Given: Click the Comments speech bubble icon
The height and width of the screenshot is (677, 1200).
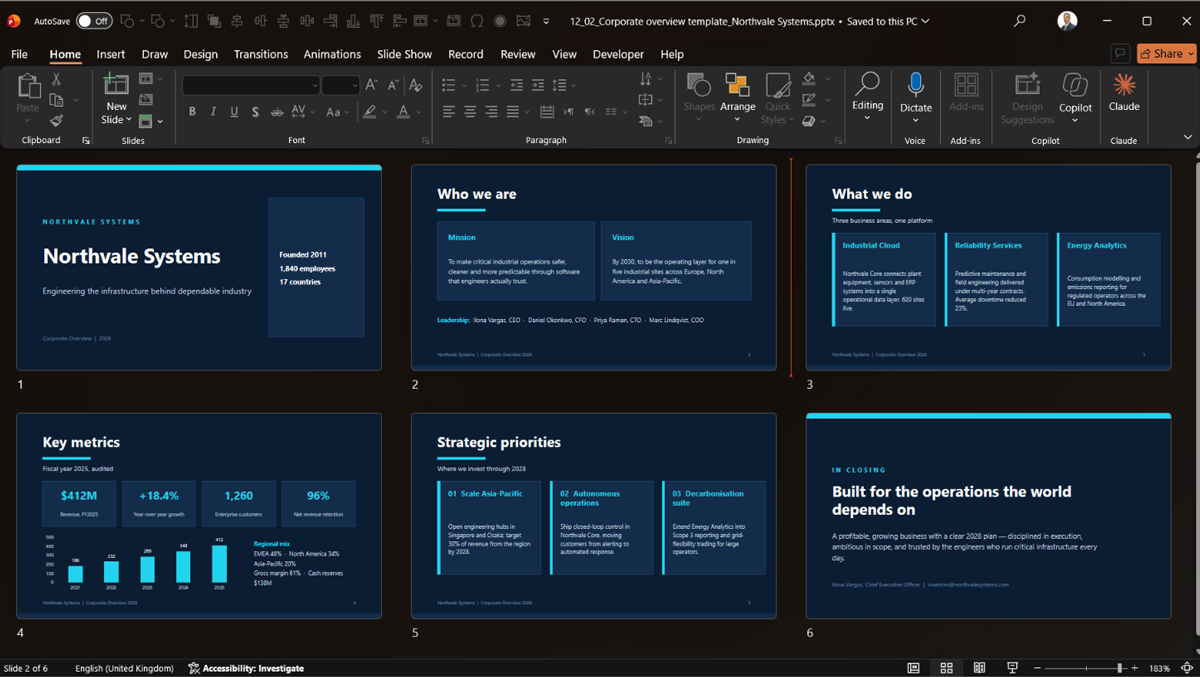Looking at the screenshot, I should [1120, 54].
